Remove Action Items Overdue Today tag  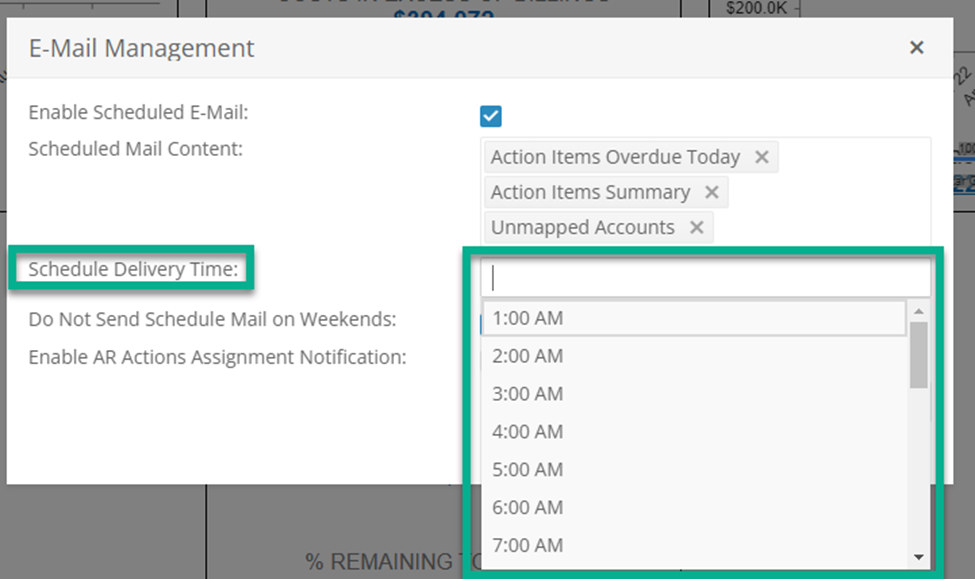pos(762,157)
